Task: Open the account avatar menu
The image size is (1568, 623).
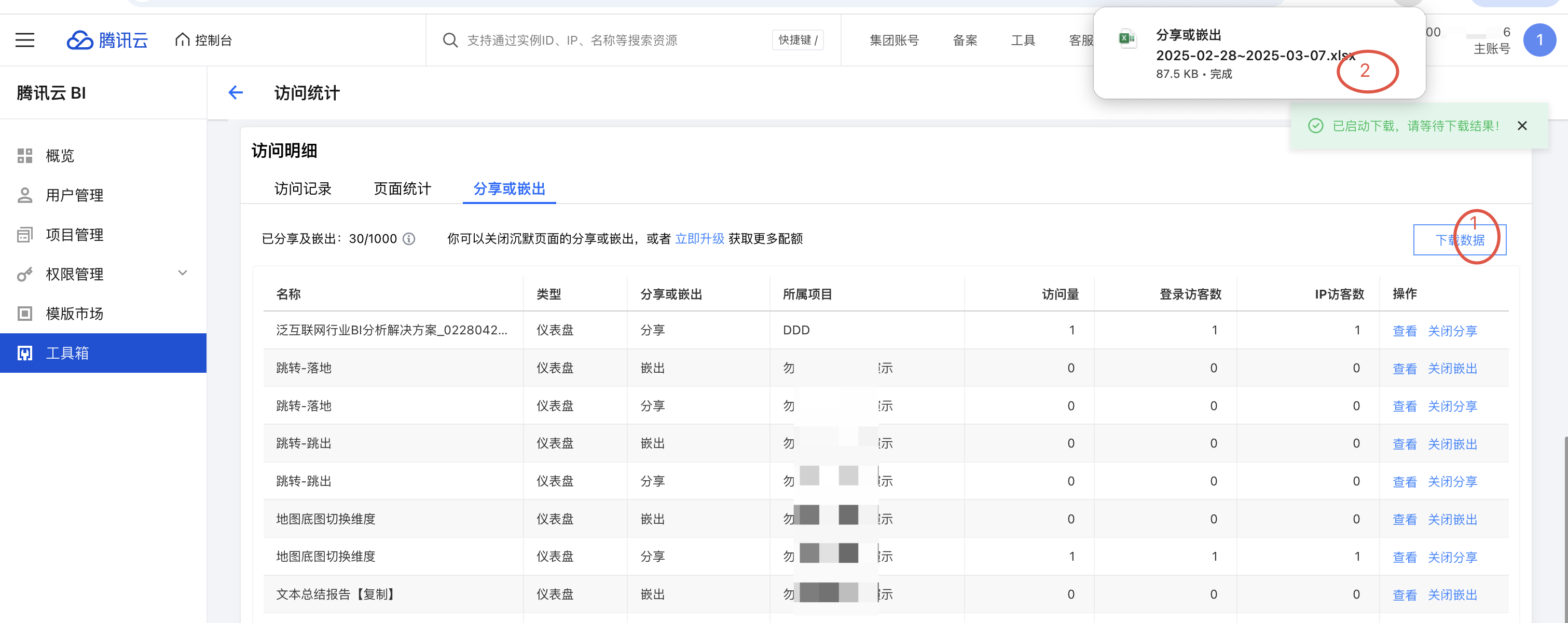Action: click(x=1539, y=40)
